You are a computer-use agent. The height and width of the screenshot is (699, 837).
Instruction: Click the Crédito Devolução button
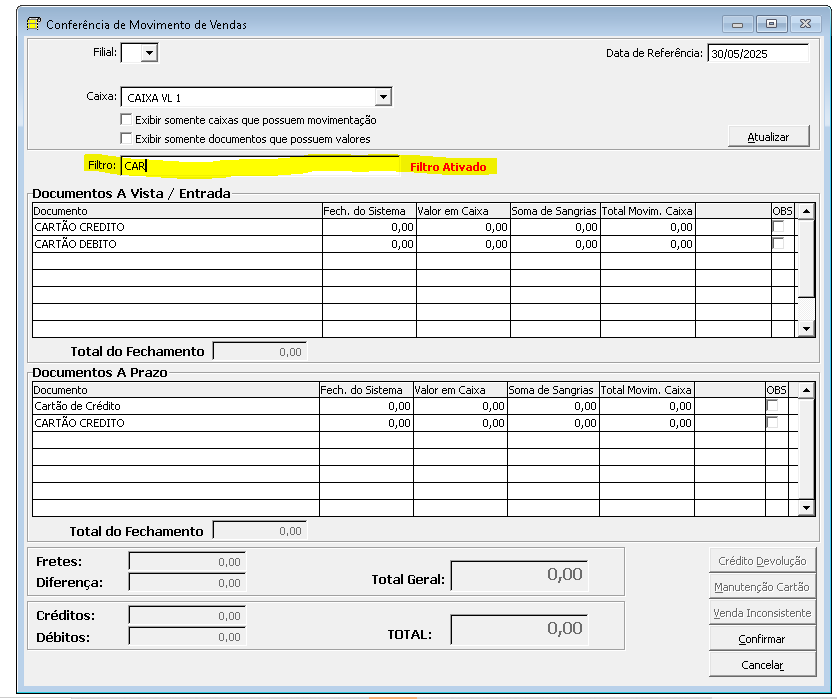(762, 561)
